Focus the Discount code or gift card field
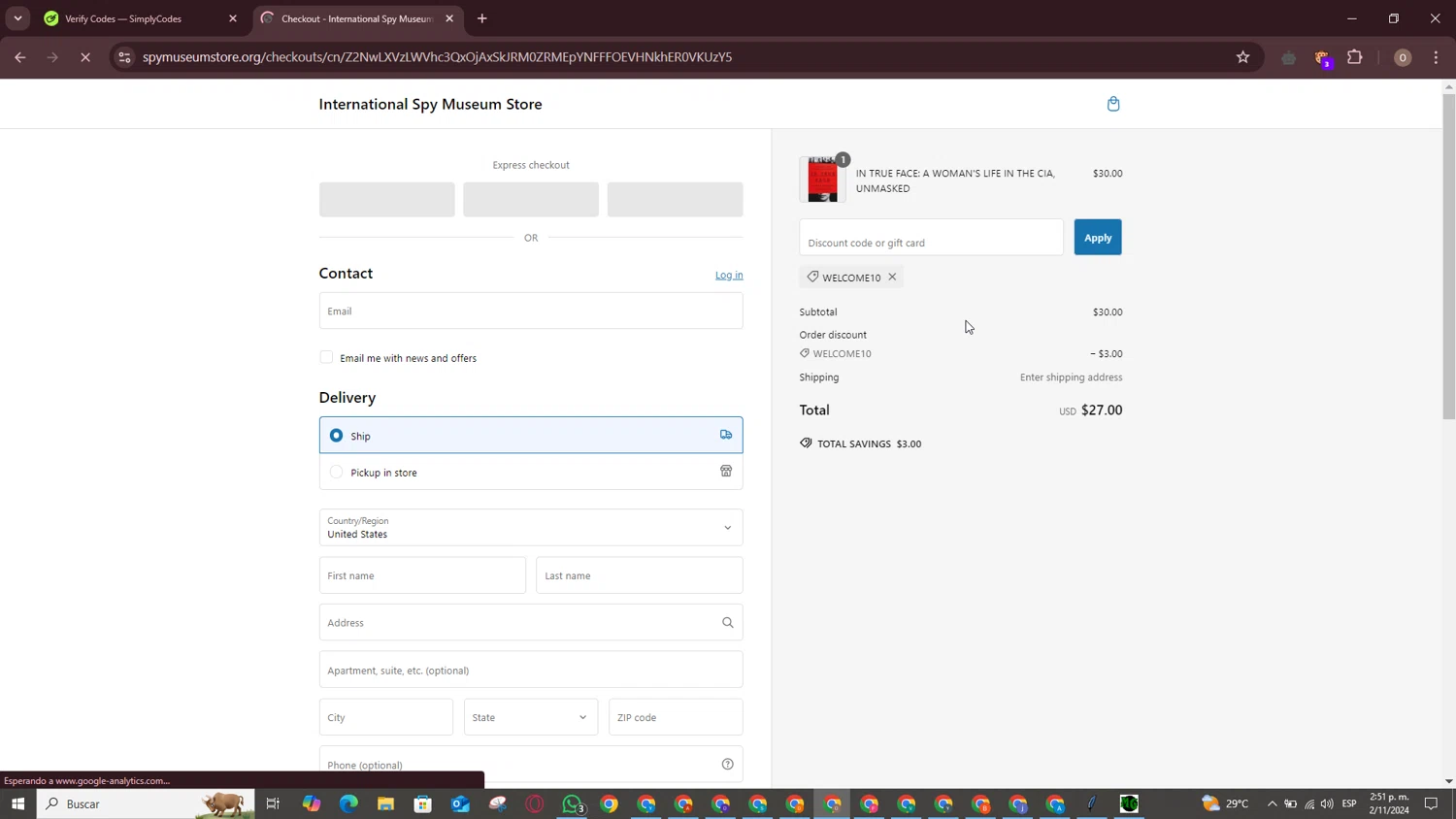This screenshot has height=819, width=1456. point(931,238)
